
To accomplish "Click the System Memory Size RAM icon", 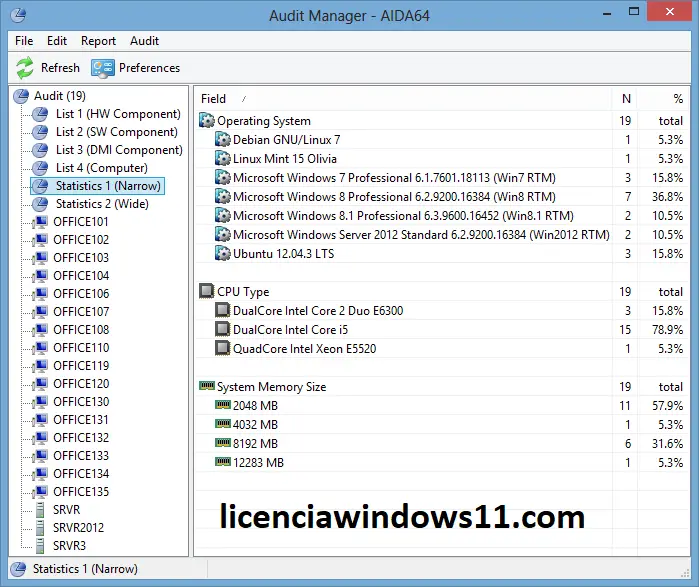I will [207, 386].
